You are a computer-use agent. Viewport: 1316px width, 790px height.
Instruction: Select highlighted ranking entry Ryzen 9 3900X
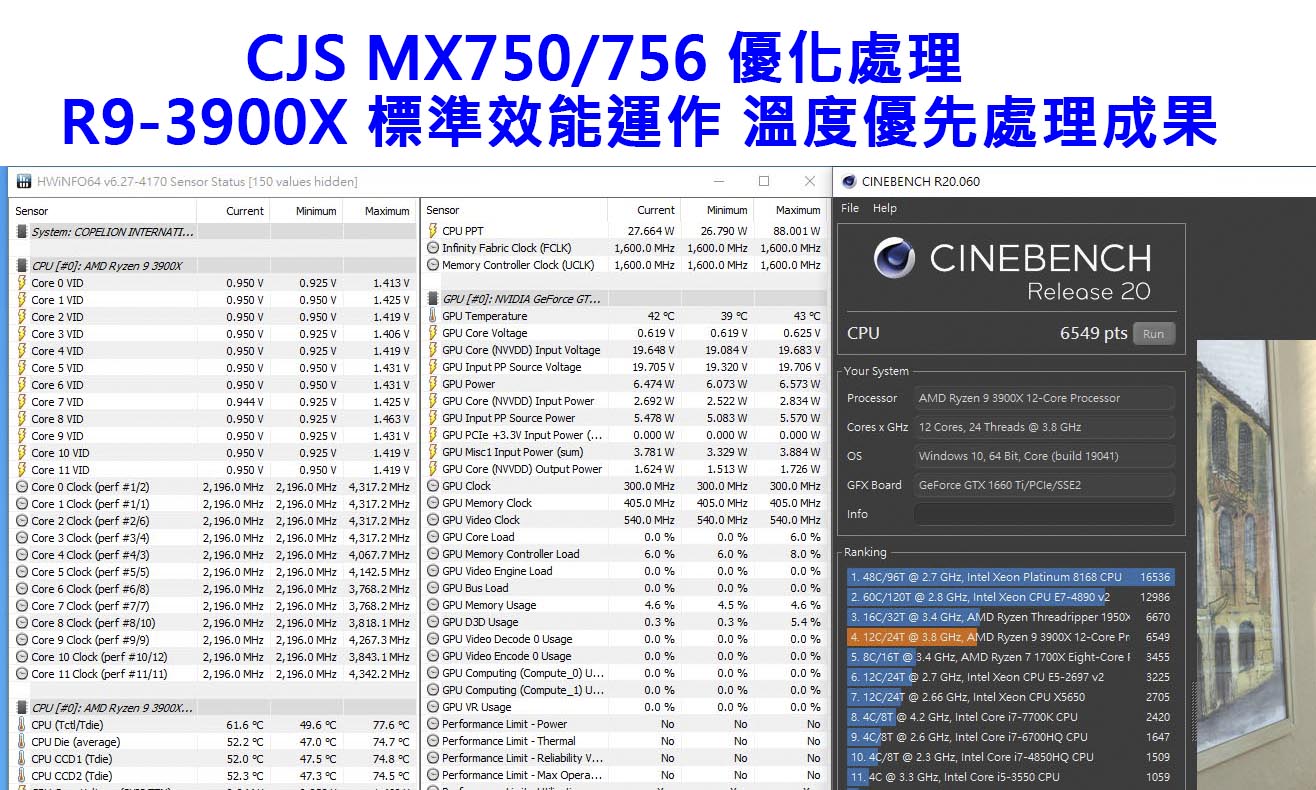coord(1010,637)
